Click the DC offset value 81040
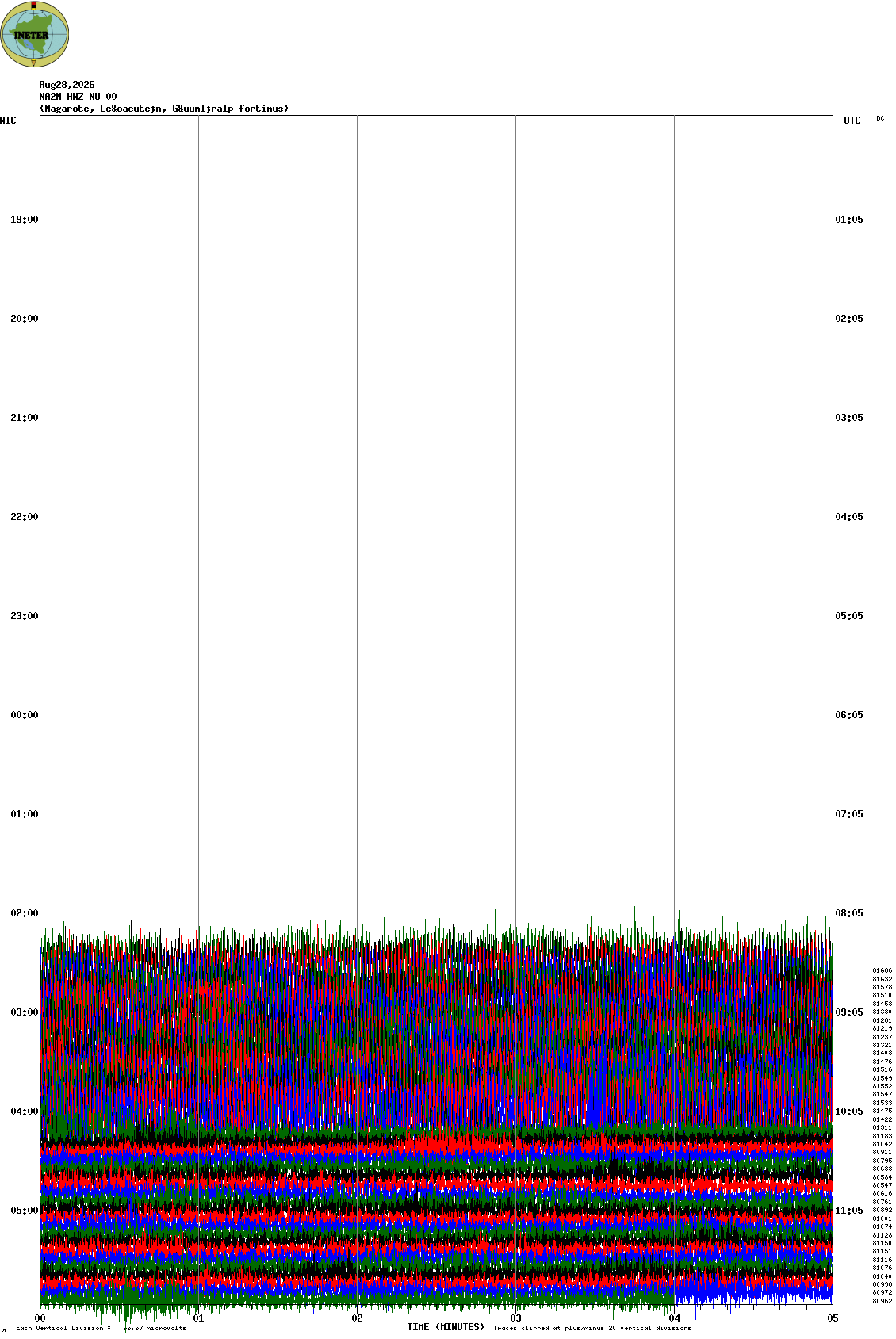Viewport: 896px width, 1339px height. coord(883,1276)
